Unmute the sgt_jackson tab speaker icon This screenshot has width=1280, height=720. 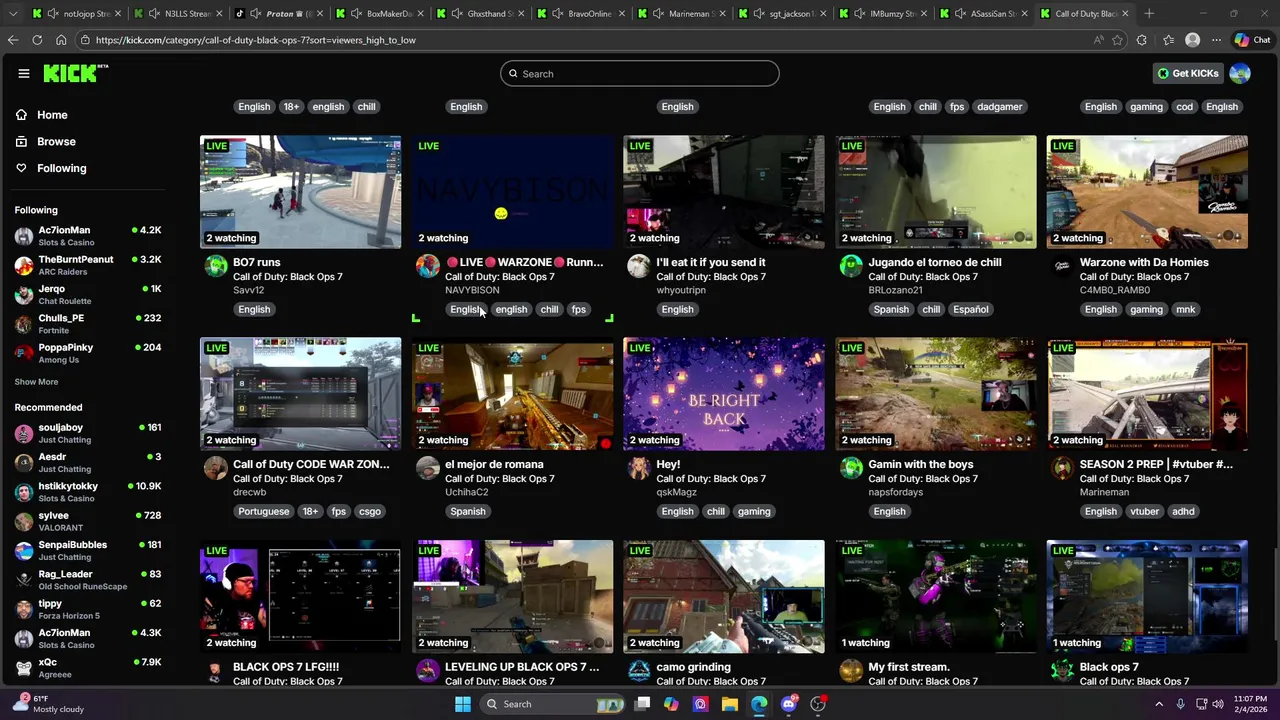pos(759,14)
